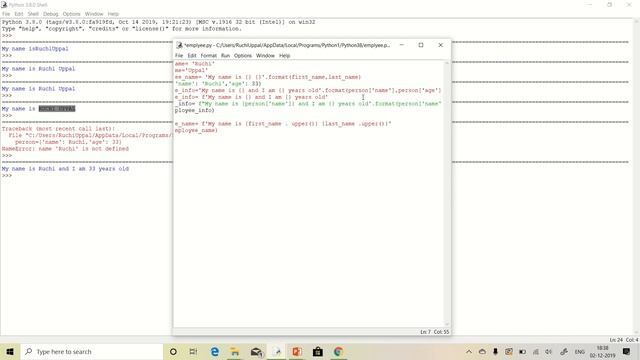Switch to the Python IDLE taskbar icon

click(277, 351)
